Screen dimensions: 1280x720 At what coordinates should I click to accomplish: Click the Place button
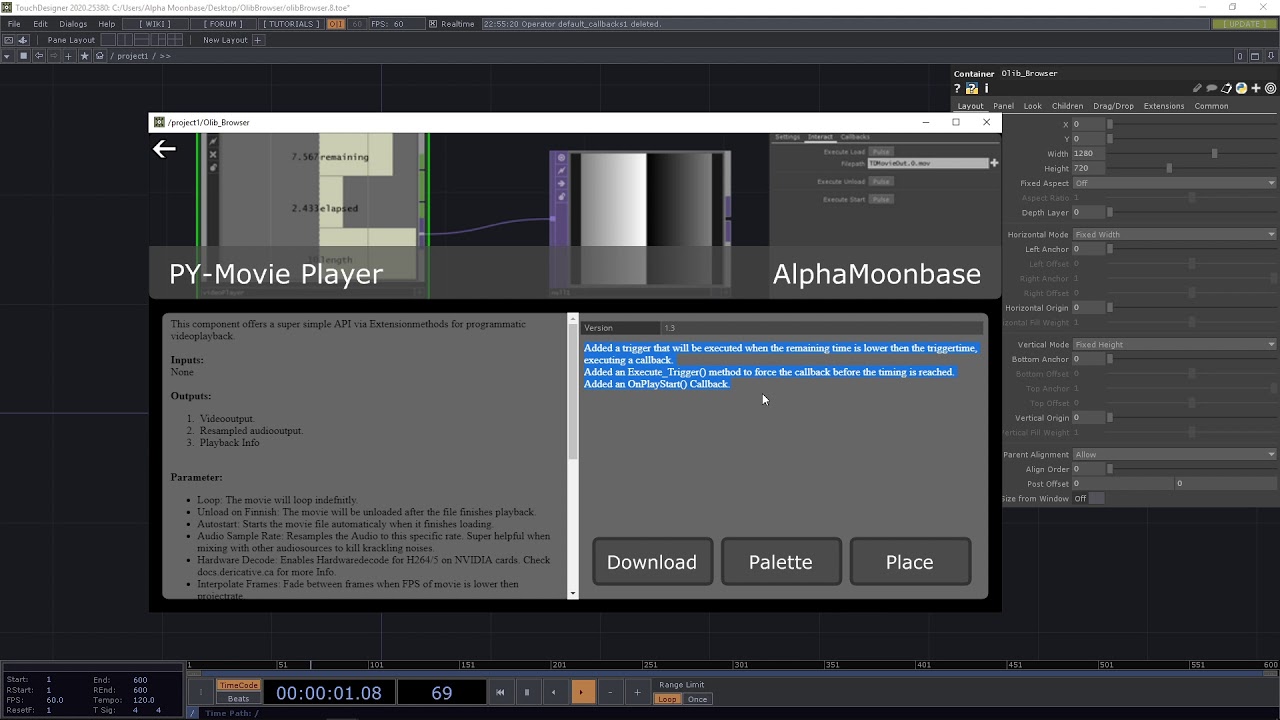tap(909, 562)
